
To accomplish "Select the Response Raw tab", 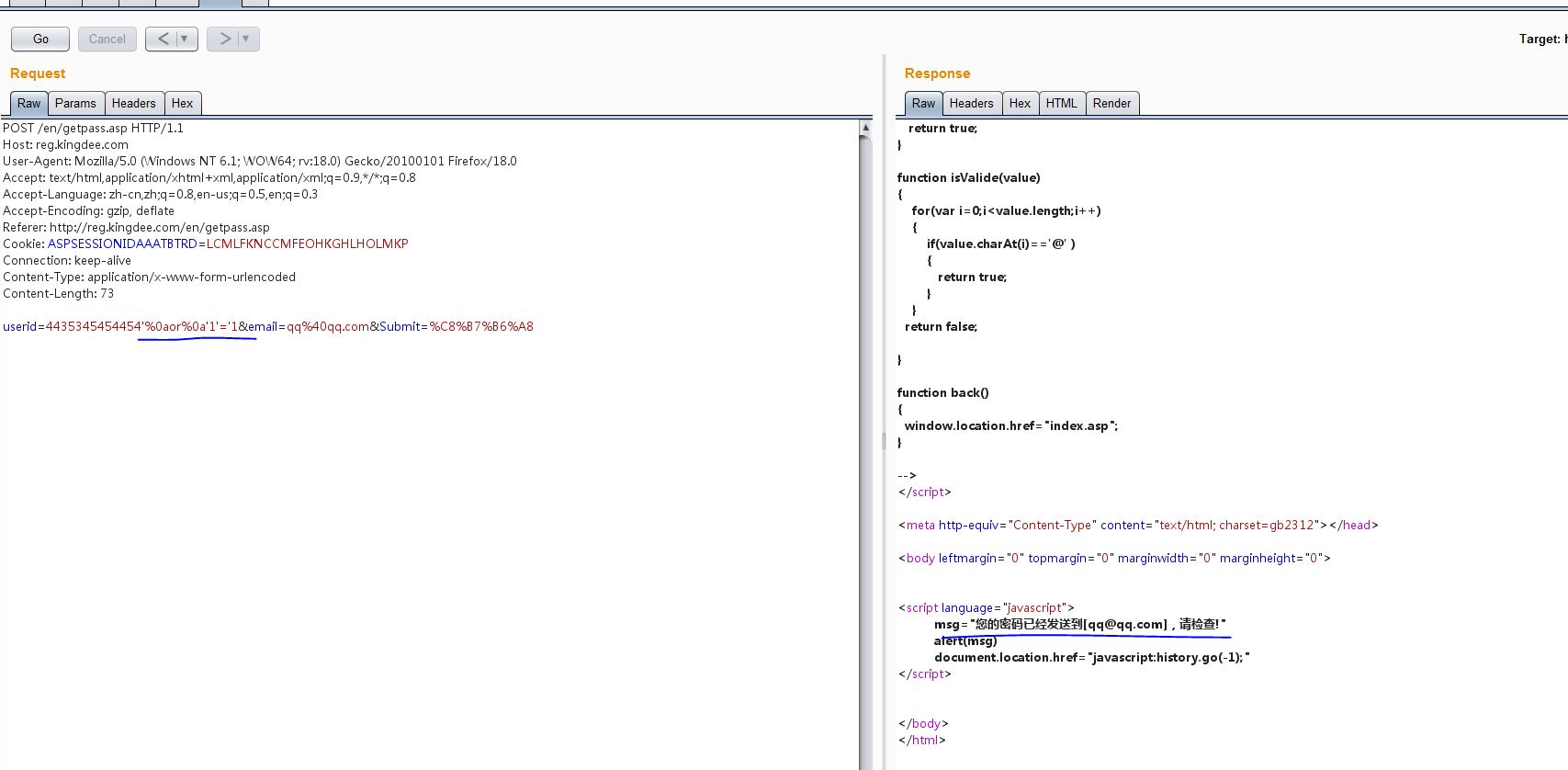I will pos(924,104).
